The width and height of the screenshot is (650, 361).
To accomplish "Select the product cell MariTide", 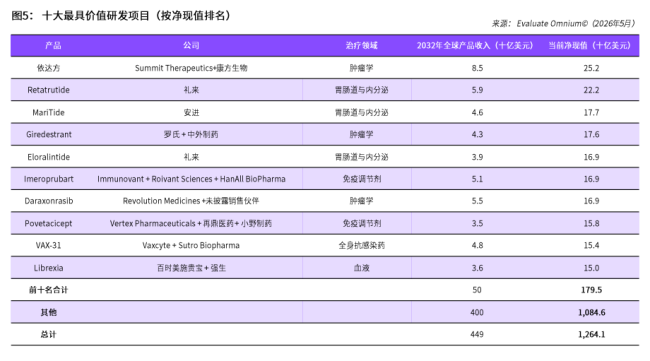I will [x=49, y=112].
